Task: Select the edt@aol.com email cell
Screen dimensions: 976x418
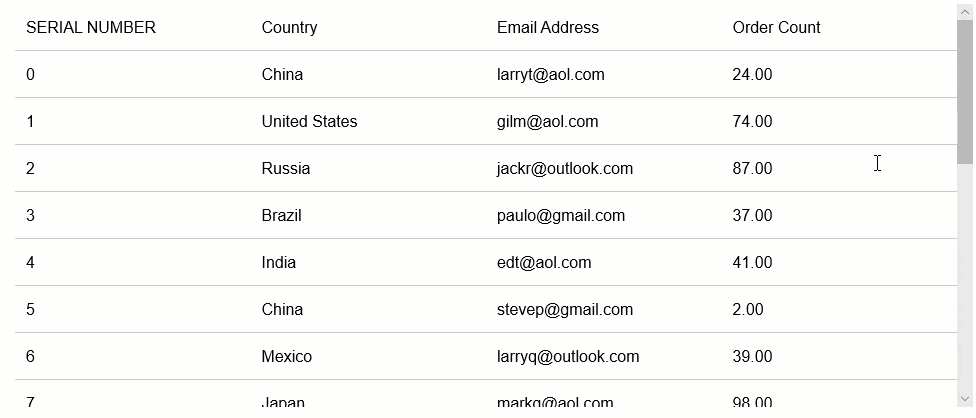Action: tap(543, 263)
